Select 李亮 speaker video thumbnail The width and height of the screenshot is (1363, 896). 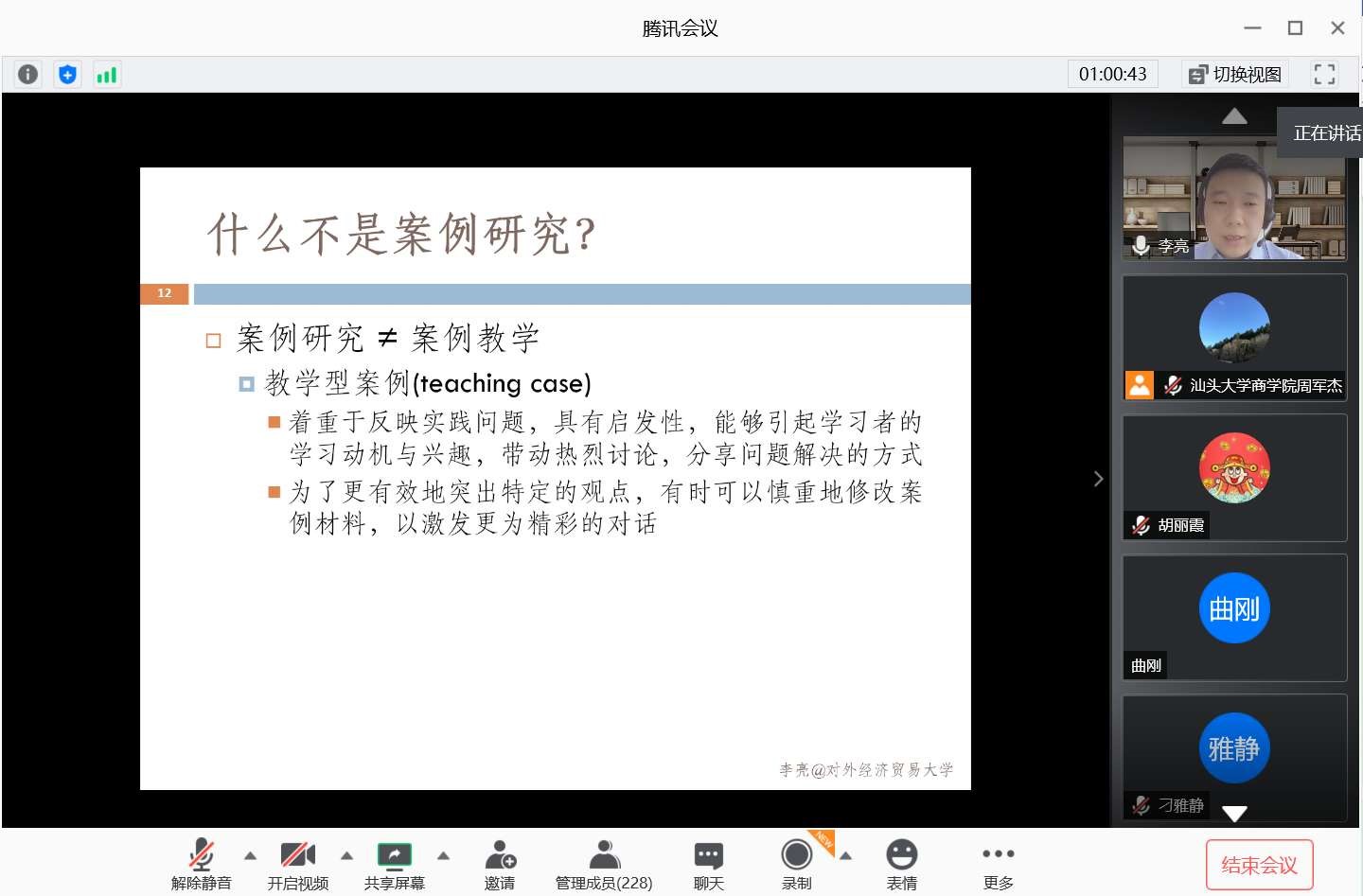[1234, 199]
